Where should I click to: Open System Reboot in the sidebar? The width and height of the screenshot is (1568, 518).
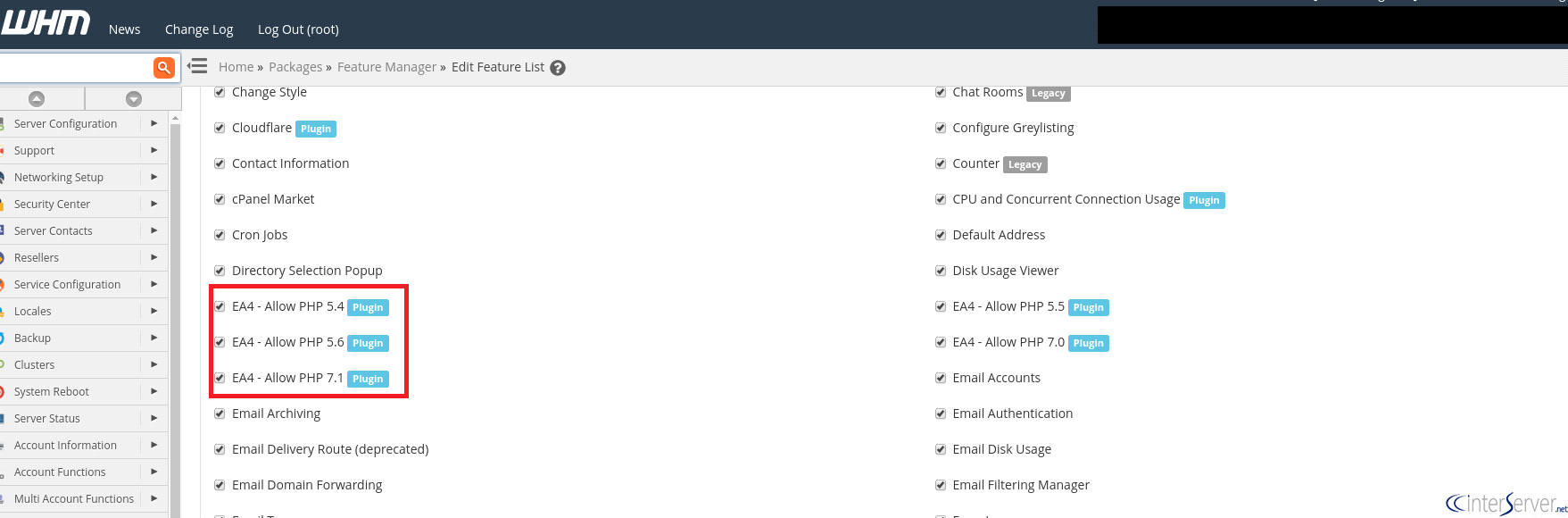click(52, 391)
